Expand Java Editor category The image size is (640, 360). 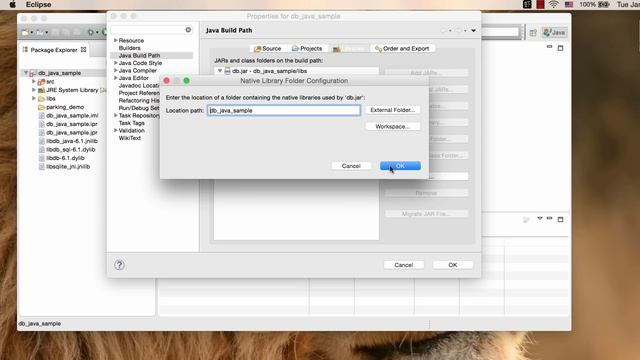tap(116, 78)
